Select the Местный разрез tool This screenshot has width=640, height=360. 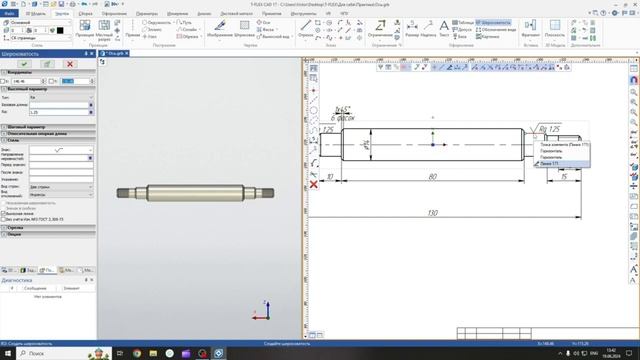tap(104, 31)
